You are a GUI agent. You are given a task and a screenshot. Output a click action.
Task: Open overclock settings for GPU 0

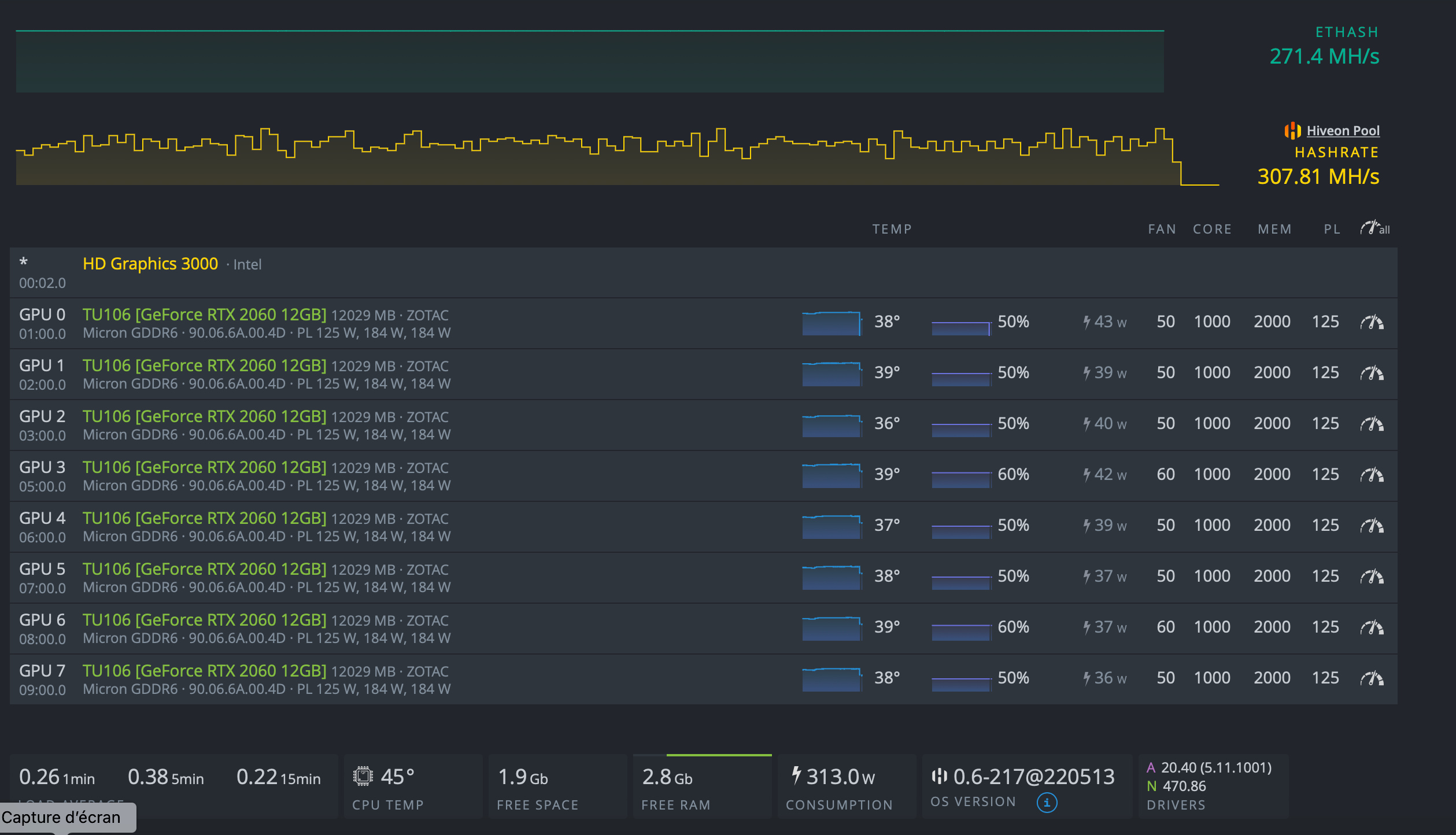tap(1372, 322)
